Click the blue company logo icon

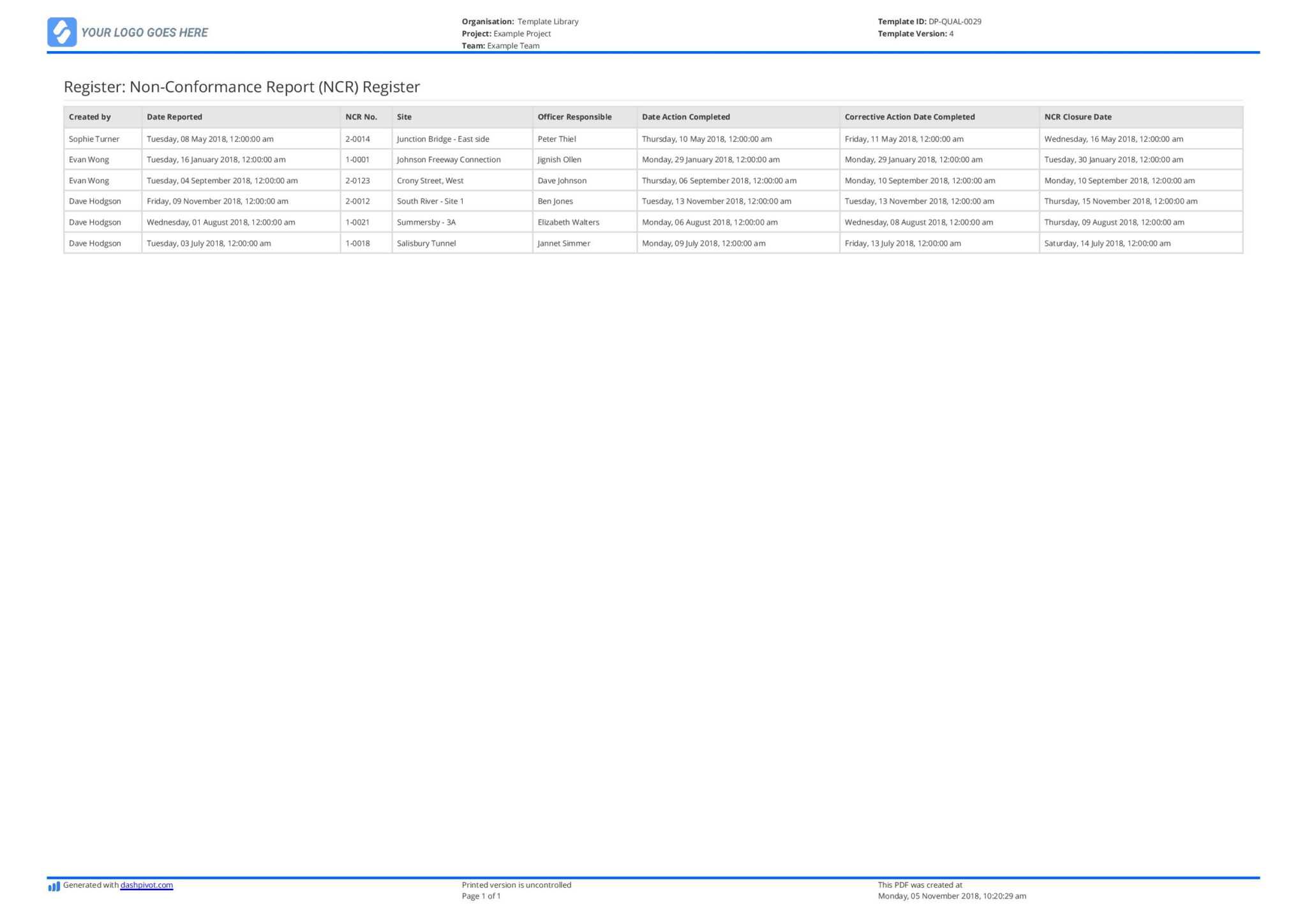(63, 32)
